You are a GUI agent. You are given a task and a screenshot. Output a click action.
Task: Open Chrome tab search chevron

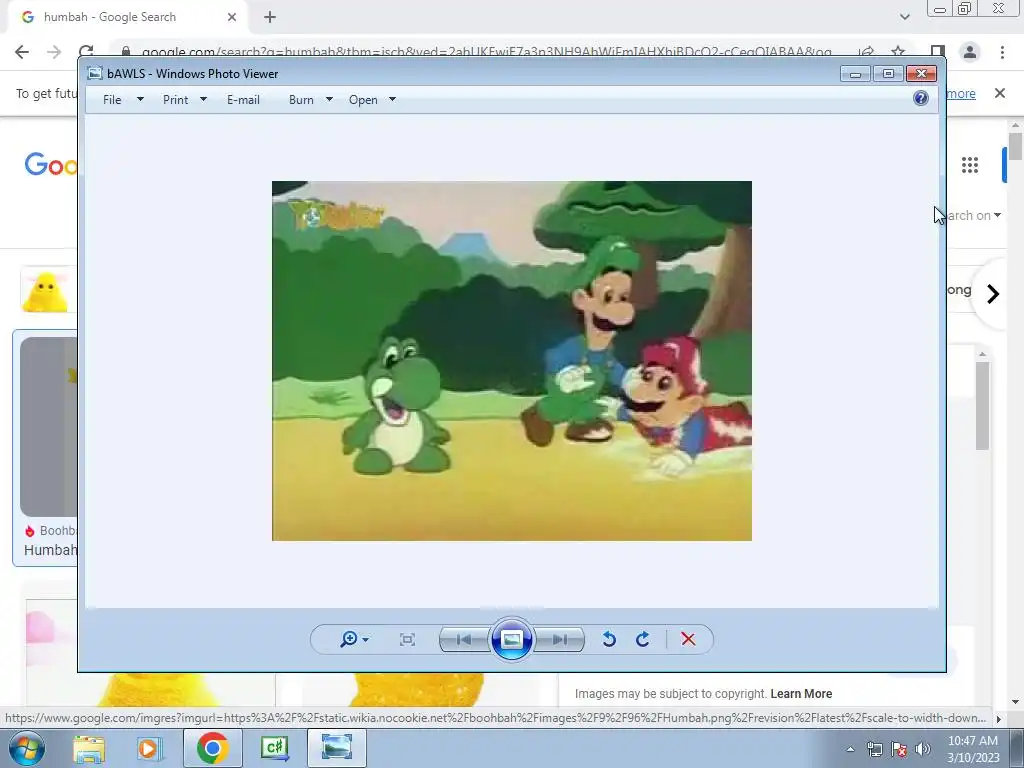tap(904, 17)
